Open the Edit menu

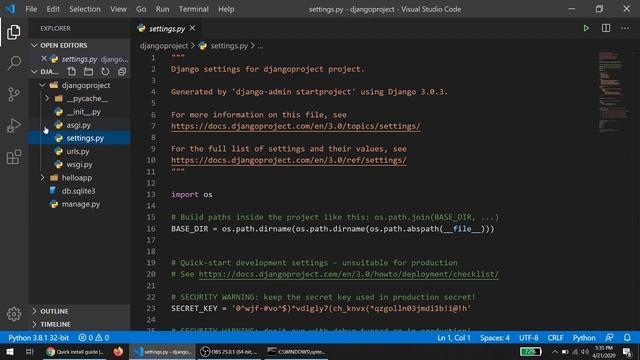point(53,9)
